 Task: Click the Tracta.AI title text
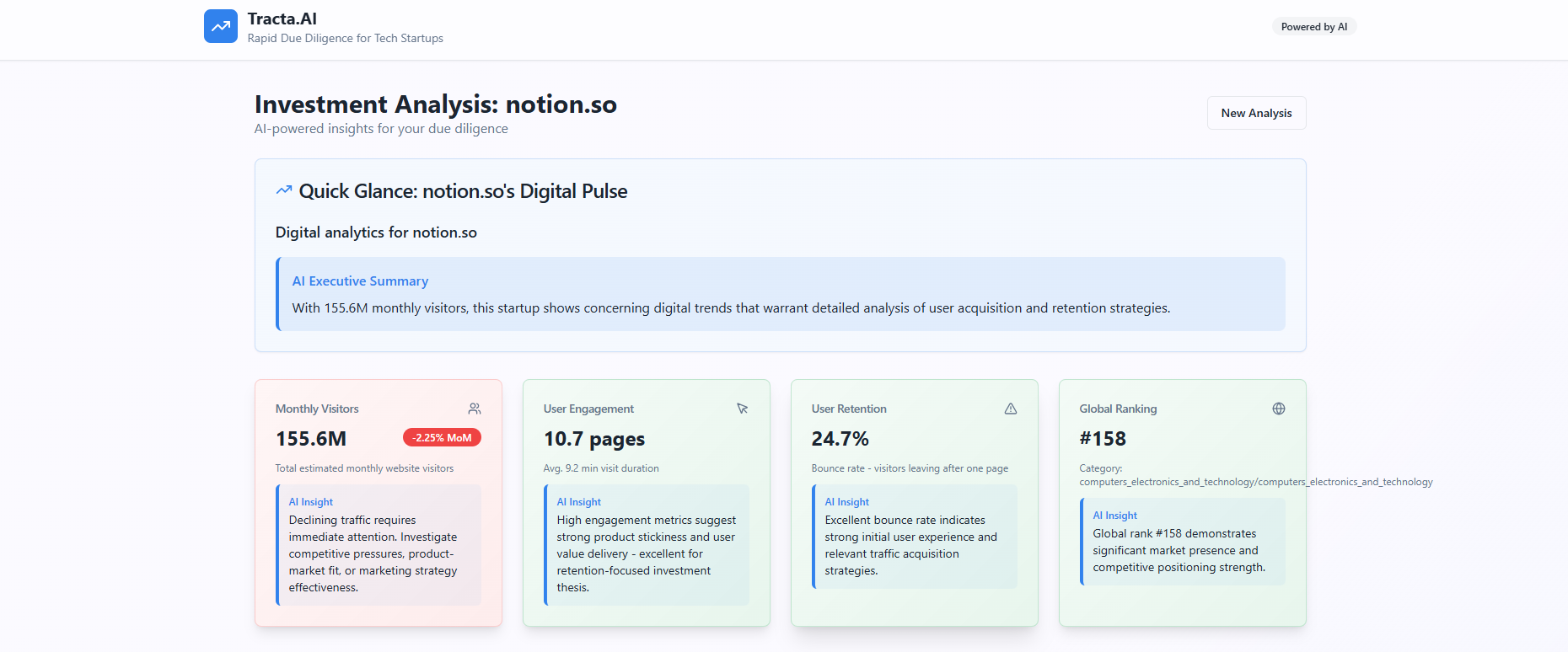pyautogui.click(x=282, y=19)
